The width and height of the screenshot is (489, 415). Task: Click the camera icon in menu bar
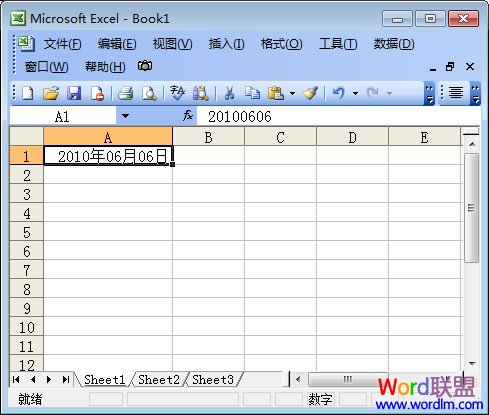pyautogui.click(x=145, y=66)
